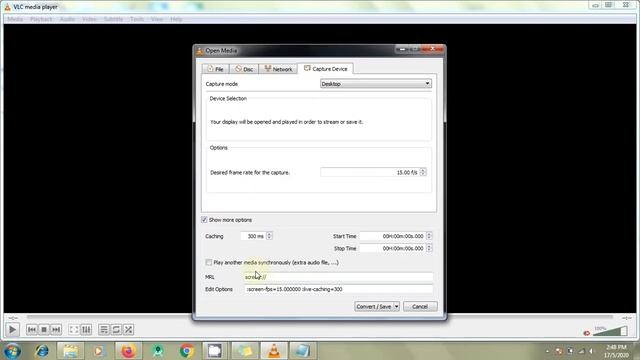The height and width of the screenshot is (360, 640).
Task: Click the Caching value field
Action: pyautogui.click(x=253, y=236)
